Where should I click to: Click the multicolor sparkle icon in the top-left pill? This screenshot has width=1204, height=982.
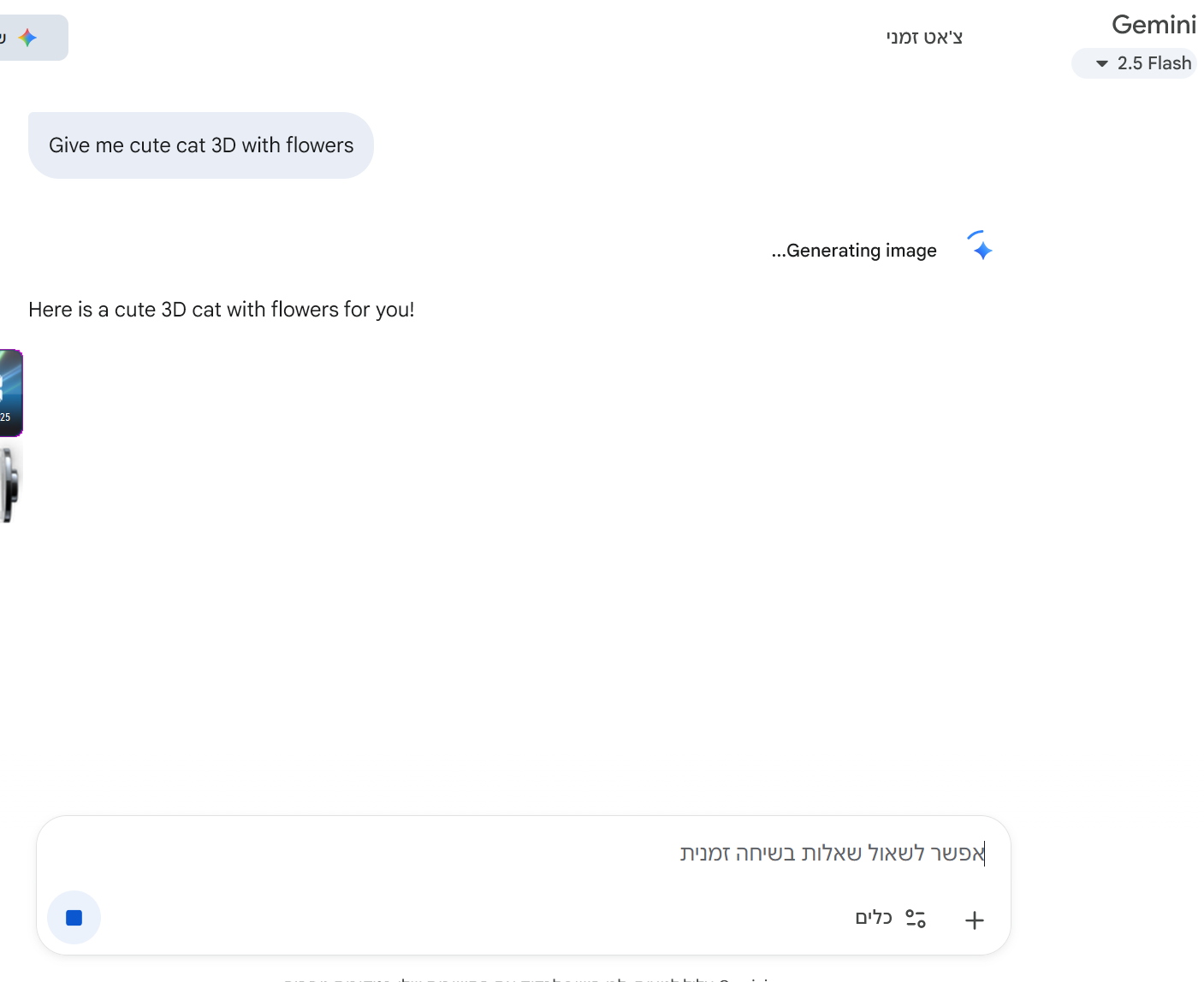pyautogui.click(x=28, y=38)
